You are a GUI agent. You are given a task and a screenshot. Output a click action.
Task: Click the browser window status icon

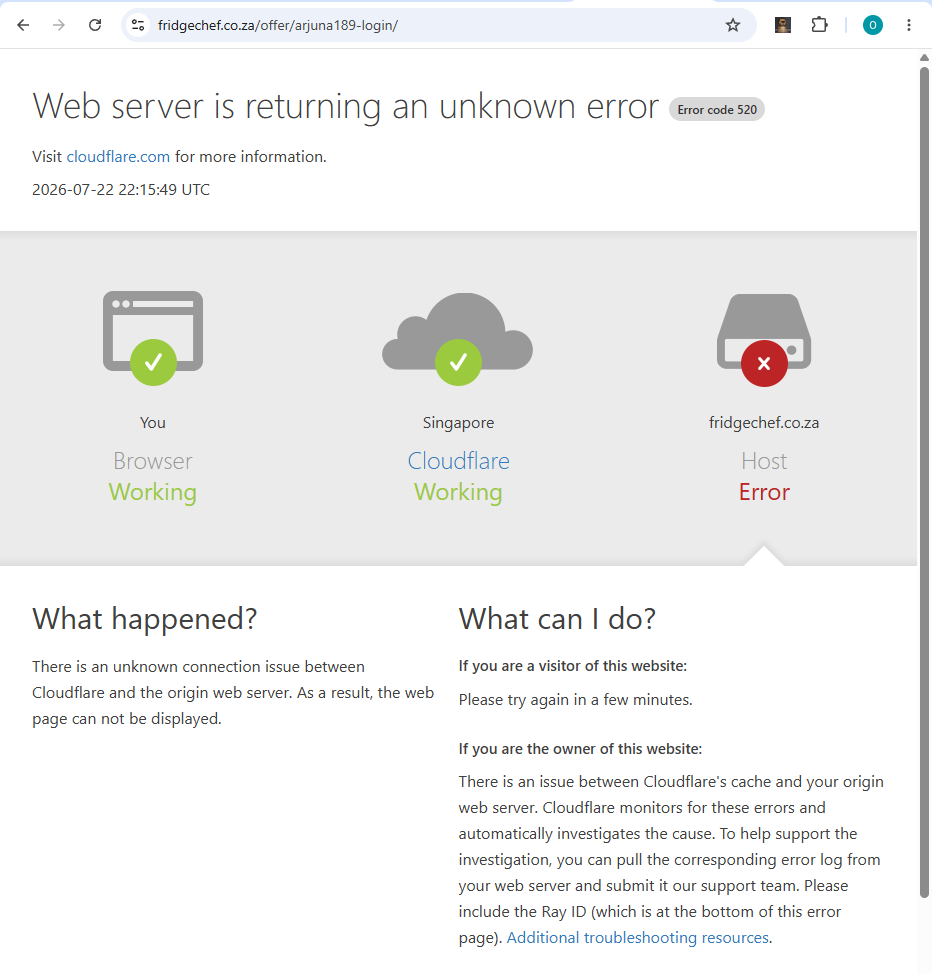pos(153,338)
